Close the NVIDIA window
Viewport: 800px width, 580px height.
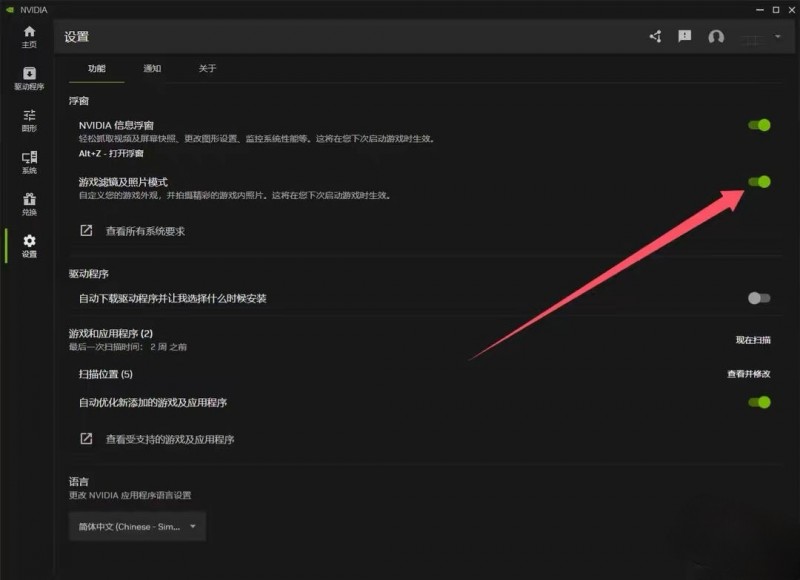coord(792,10)
